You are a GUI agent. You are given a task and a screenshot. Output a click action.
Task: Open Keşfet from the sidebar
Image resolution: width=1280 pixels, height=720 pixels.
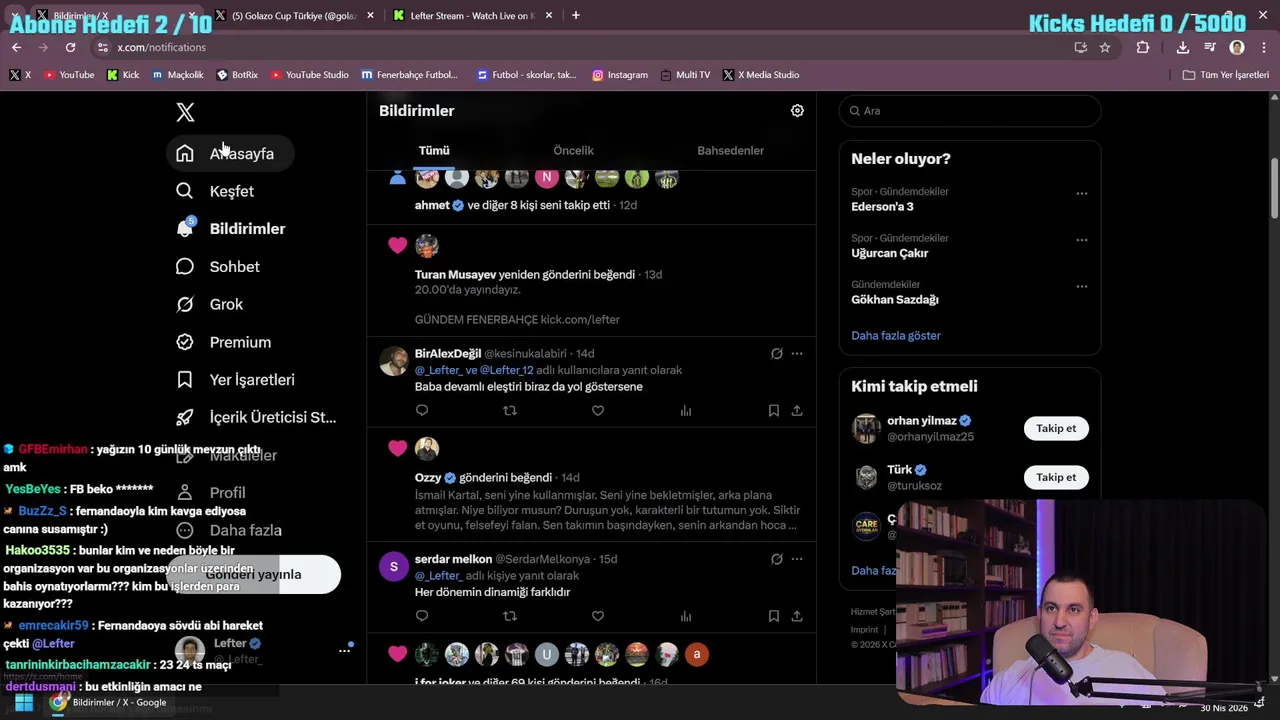coord(215,191)
